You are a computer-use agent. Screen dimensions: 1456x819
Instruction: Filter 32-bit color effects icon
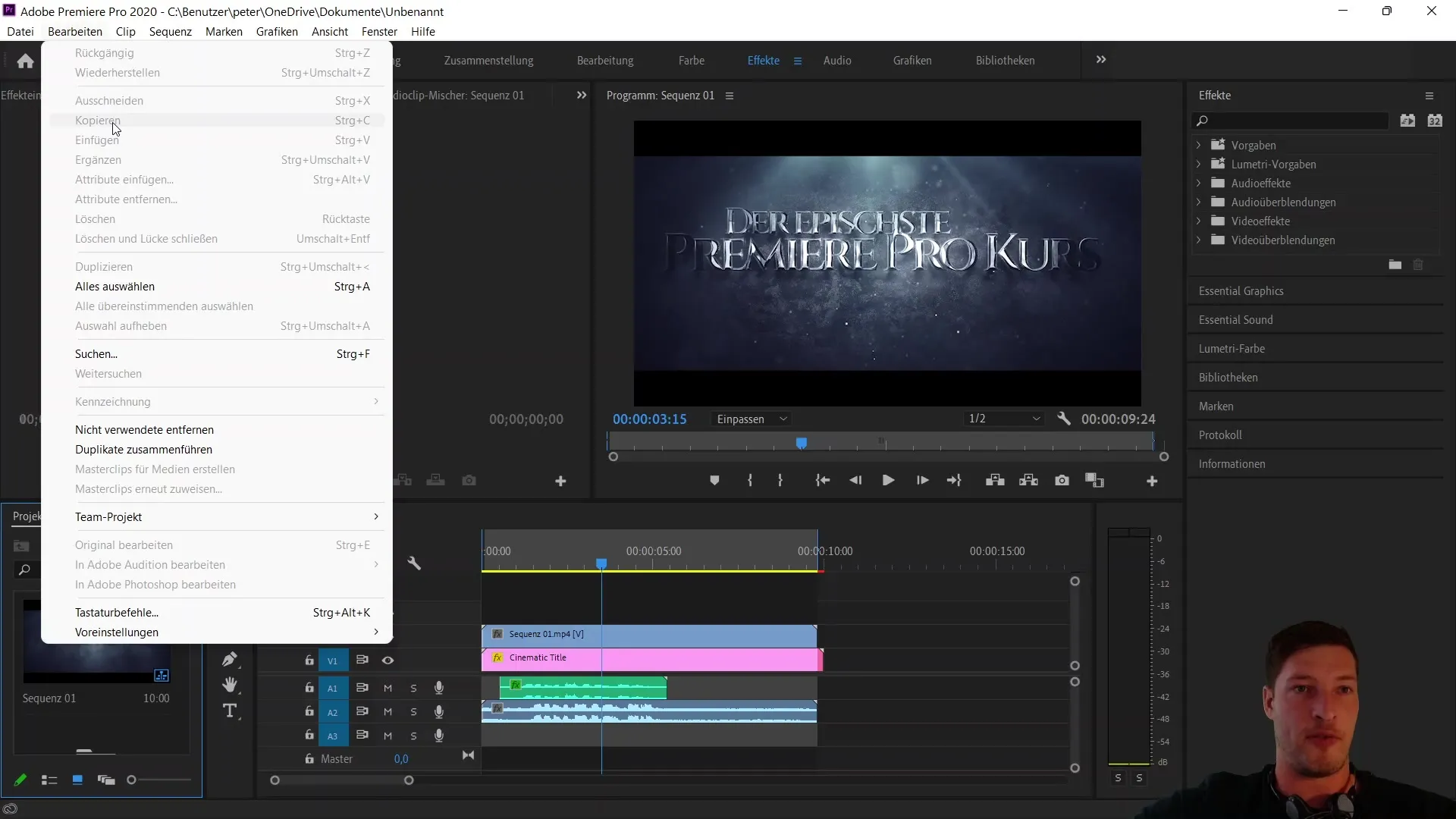point(1435,121)
